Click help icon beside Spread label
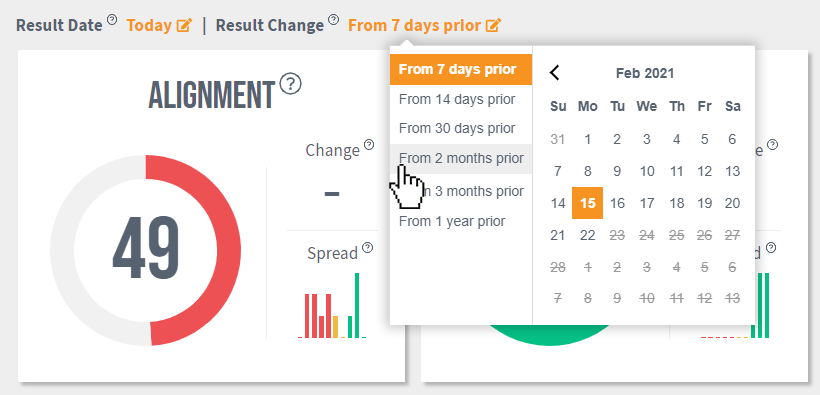The height and width of the screenshot is (395, 820). click(368, 247)
